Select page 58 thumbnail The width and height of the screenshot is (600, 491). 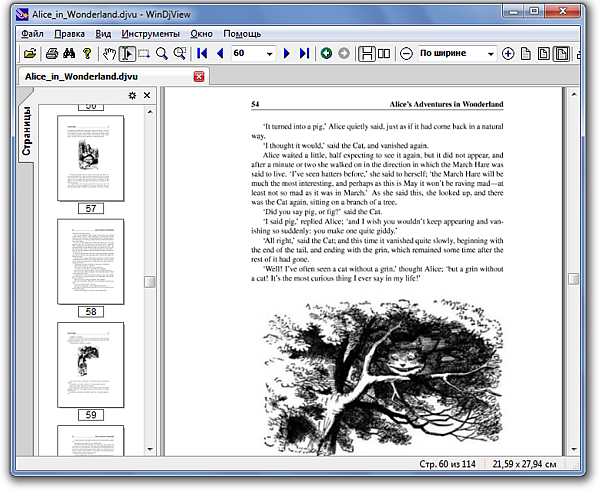tap(91, 262)
